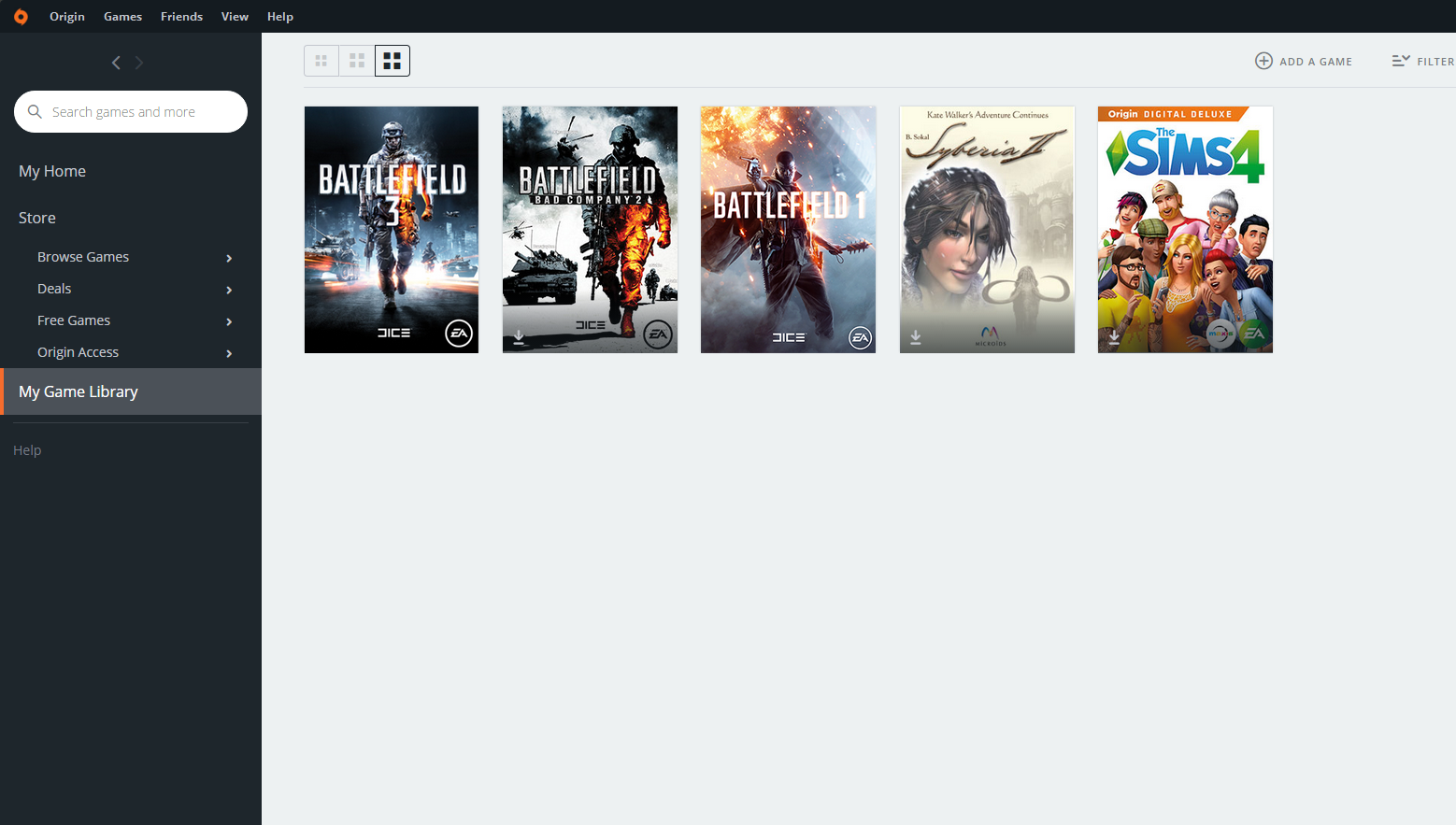
Task: Select the Battlefield 3 game tile
Action: tap(392, 230)
